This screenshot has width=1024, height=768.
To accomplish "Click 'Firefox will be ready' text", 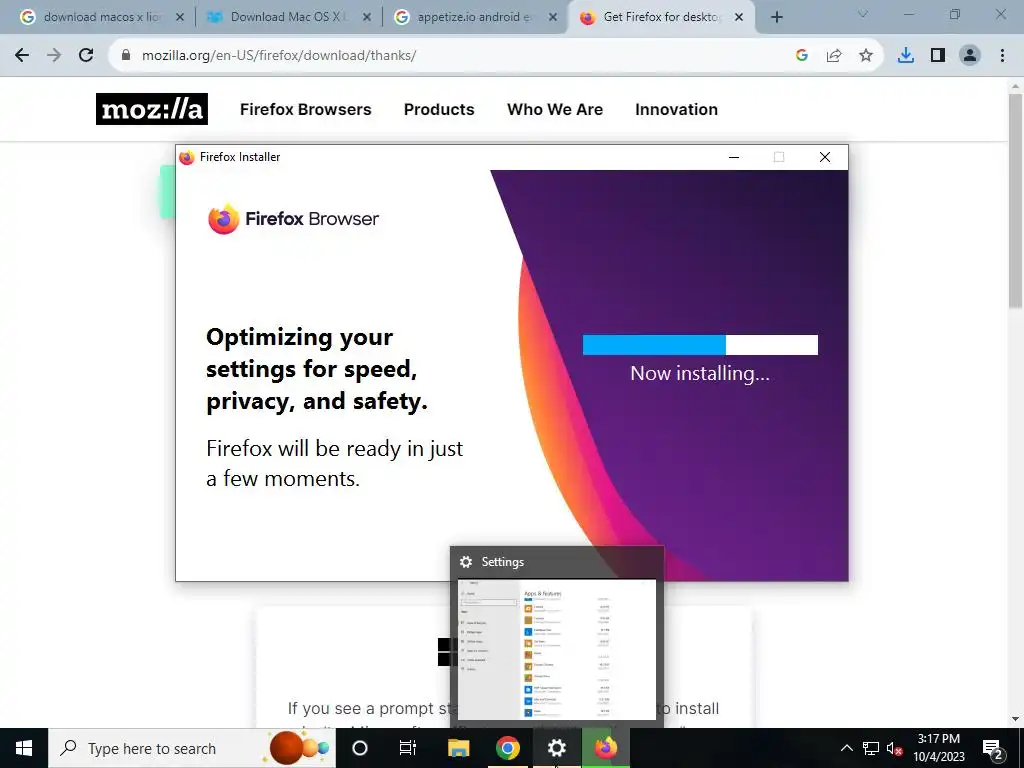I will click(x=334, y=463).
